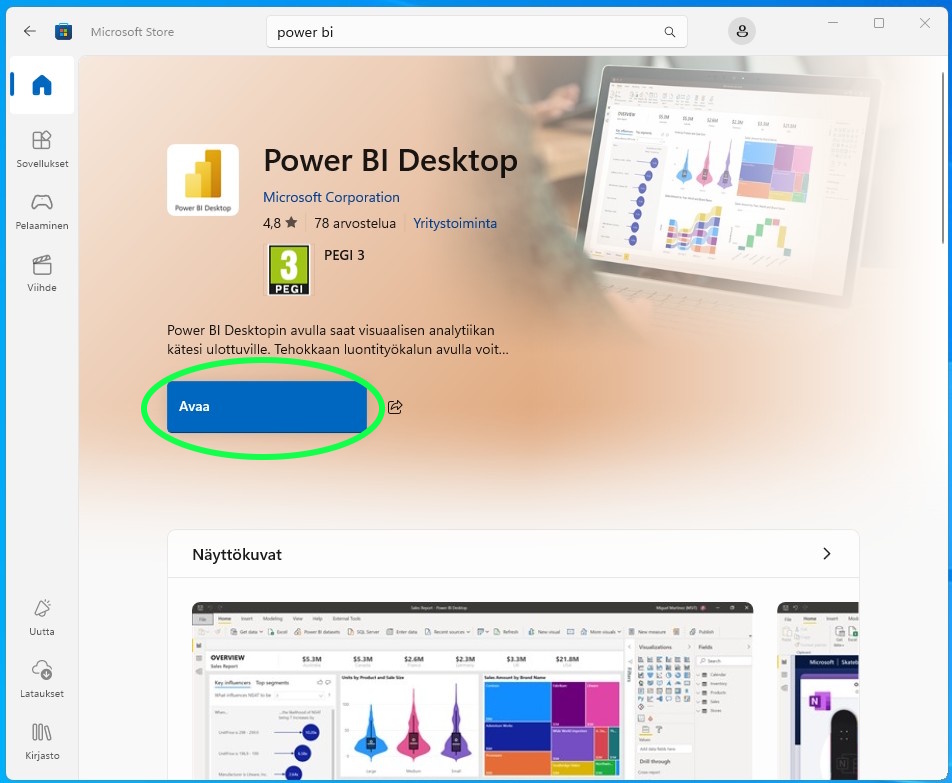Image resolution: width=952 pixels, height=783 pixels.
Task: Open Sovellukset (Apps) in sidebar
Action: pyautogui.click(x=42, y=148)
